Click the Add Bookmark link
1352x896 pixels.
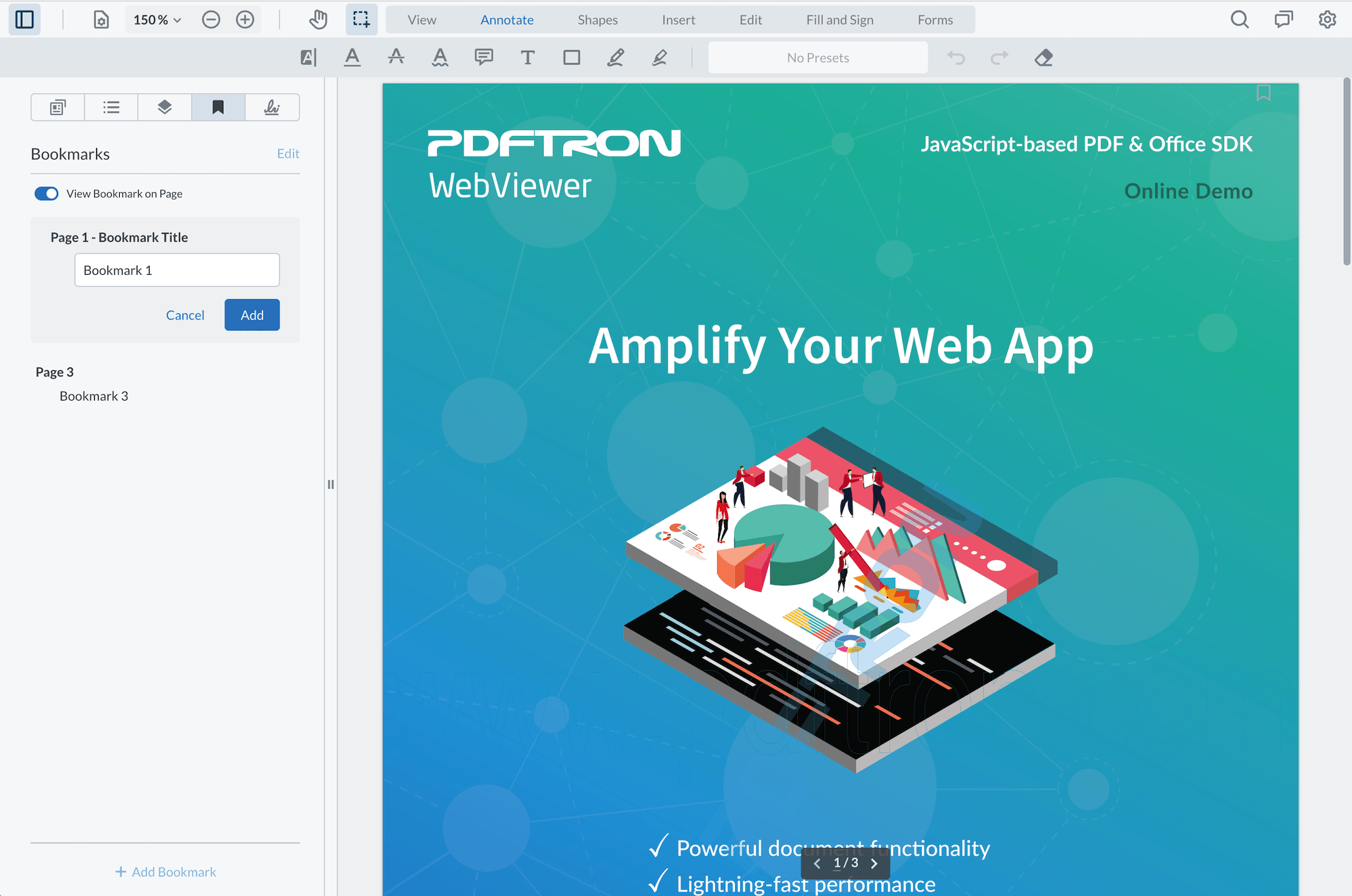click(x=166, y=872)
